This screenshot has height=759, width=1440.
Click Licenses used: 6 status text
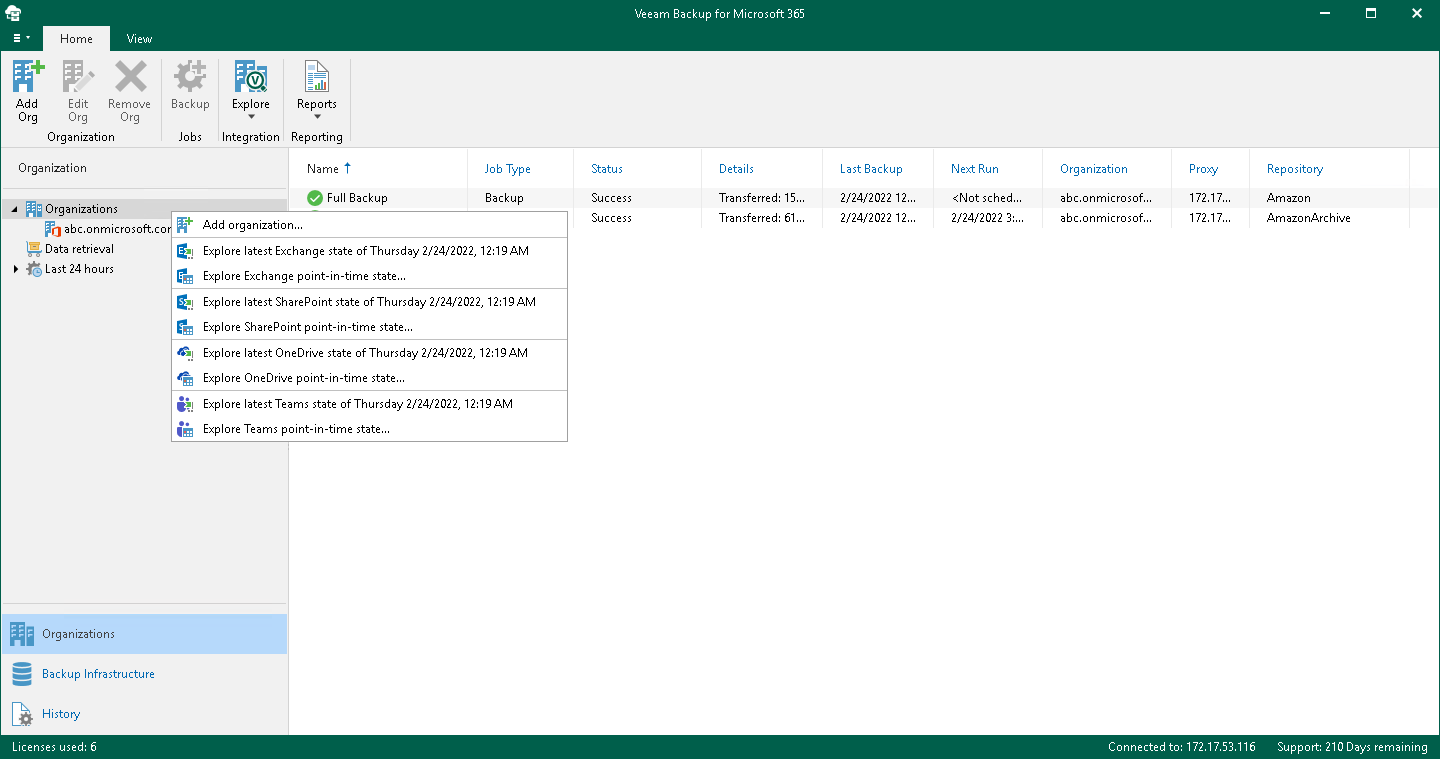(x=55, y=747)
